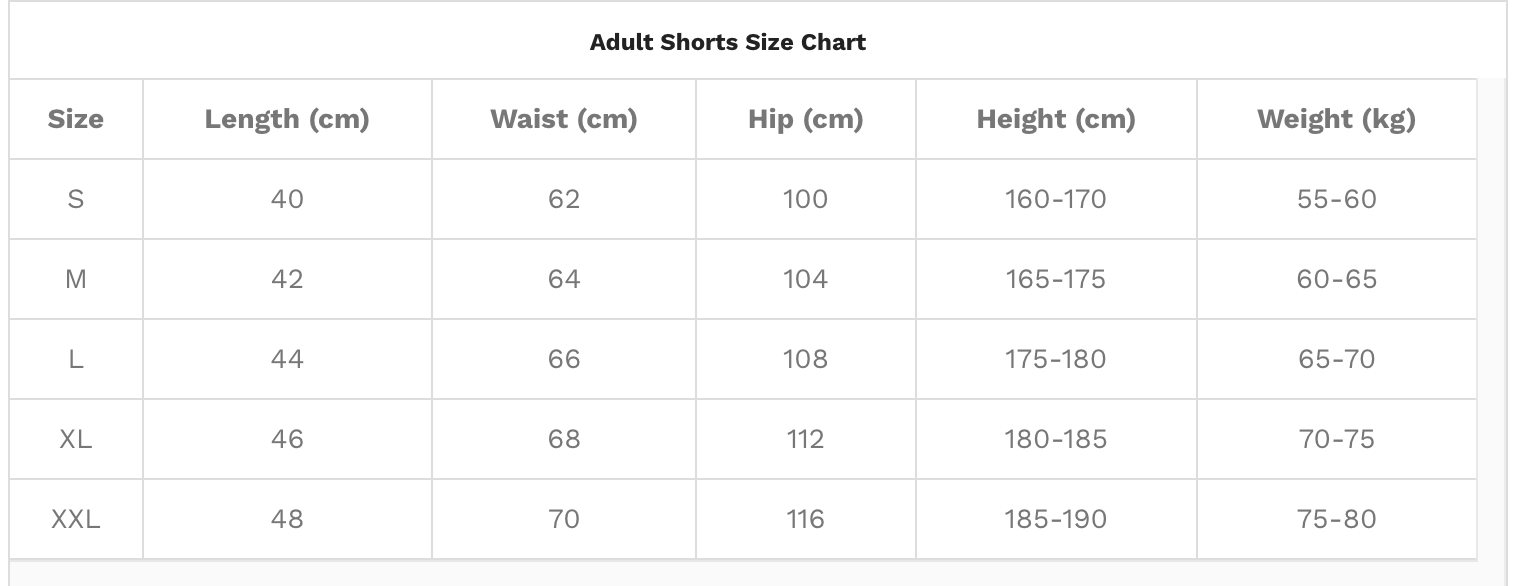1520x586 pixels.
Task: Click the 160-170 height cell
Action: click(x=1056, y=199)
